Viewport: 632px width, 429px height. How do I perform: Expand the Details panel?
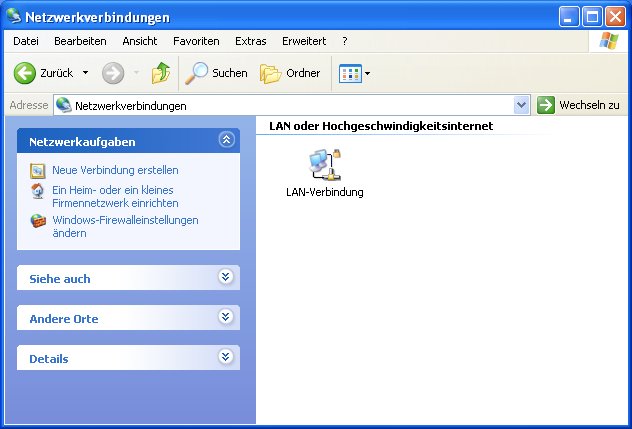click(x=226, y=356)
